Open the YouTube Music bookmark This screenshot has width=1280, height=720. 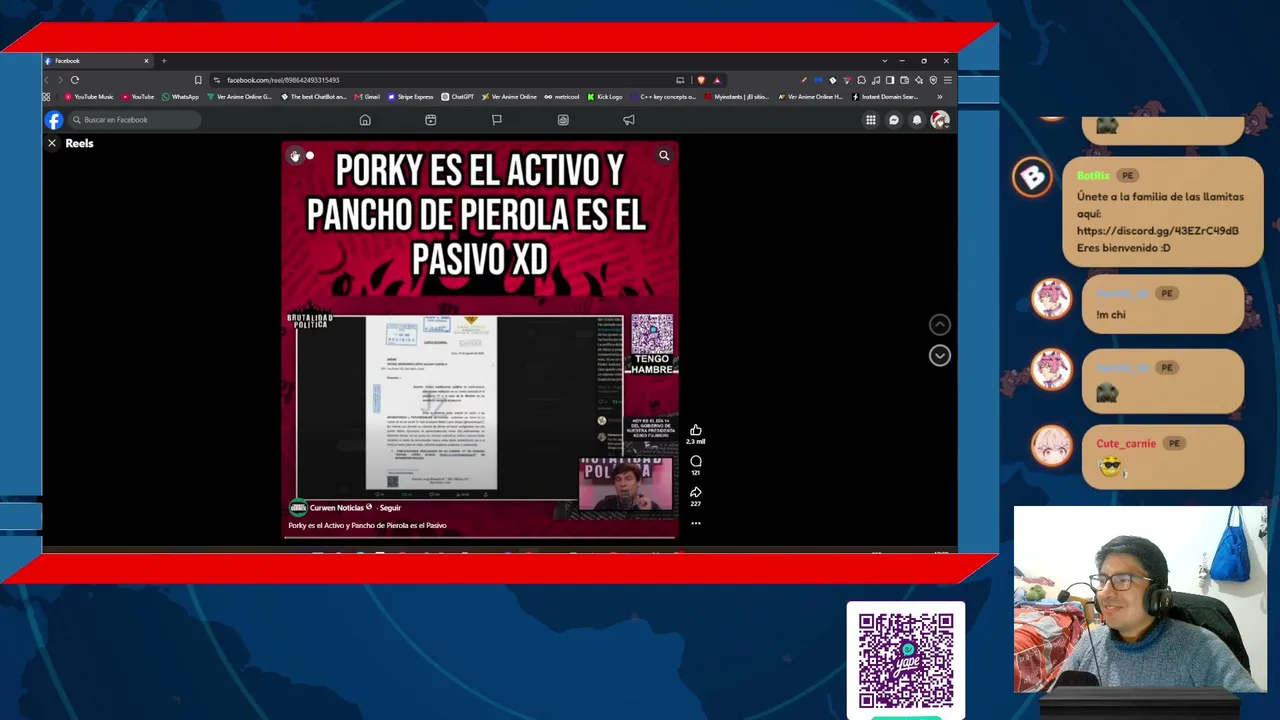[x=89, y=97]
